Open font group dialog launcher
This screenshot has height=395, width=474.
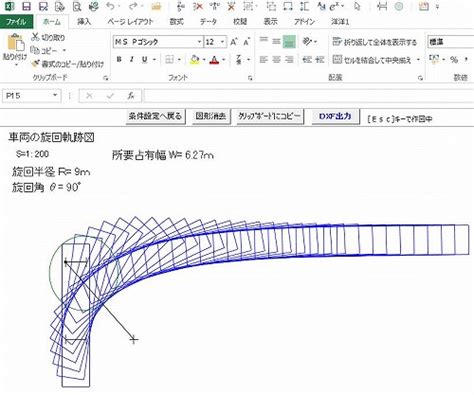tap(250, 78)
